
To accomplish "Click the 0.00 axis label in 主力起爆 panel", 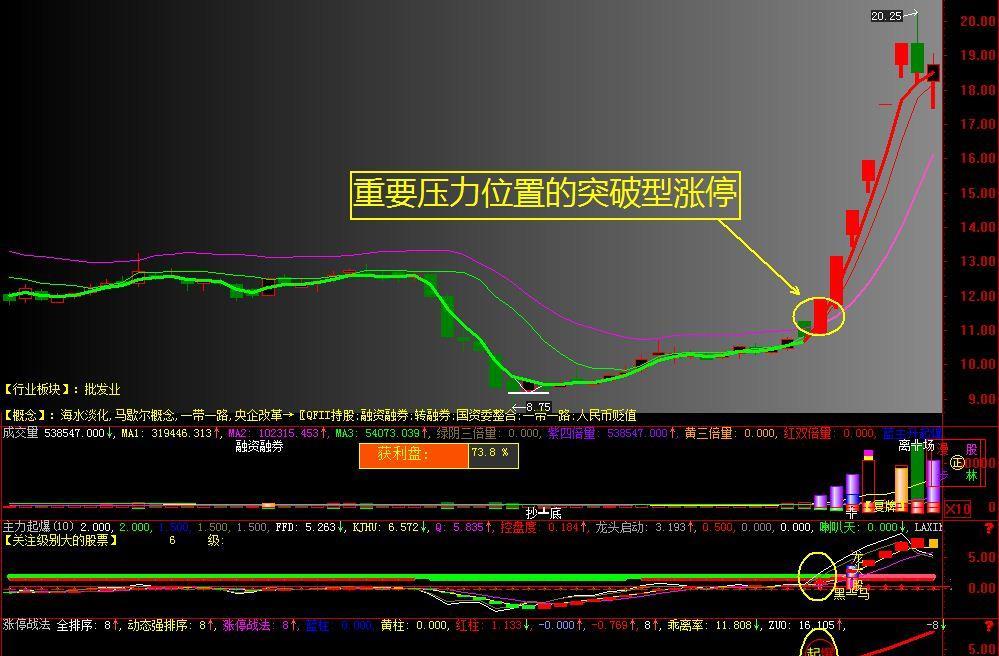I will pyautogui.click(x=981, y=588).
